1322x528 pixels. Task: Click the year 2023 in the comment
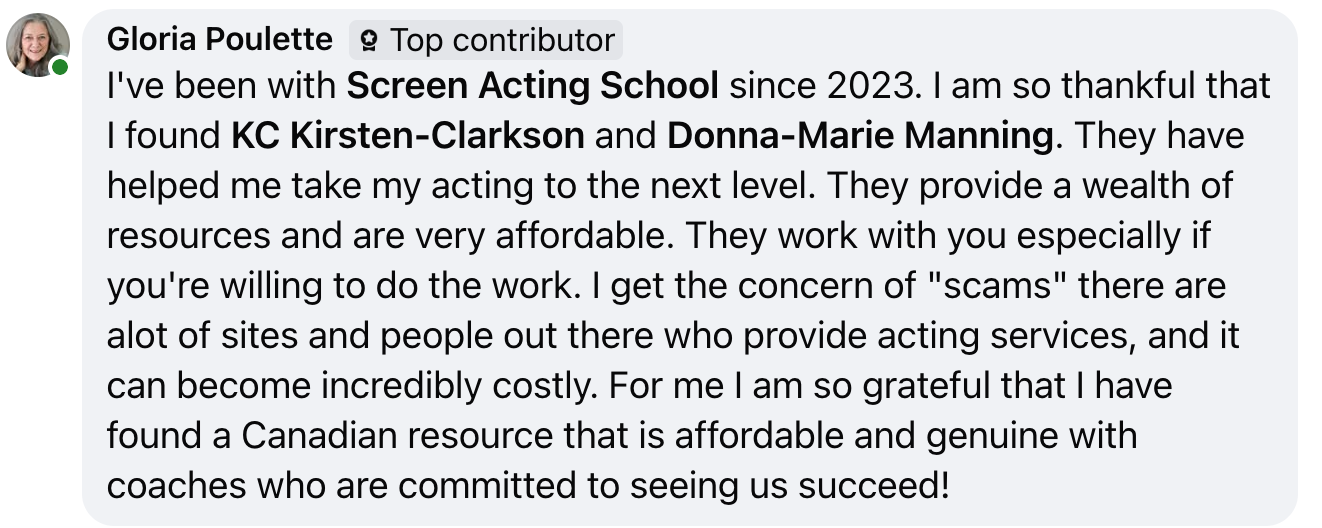point(868,87)
